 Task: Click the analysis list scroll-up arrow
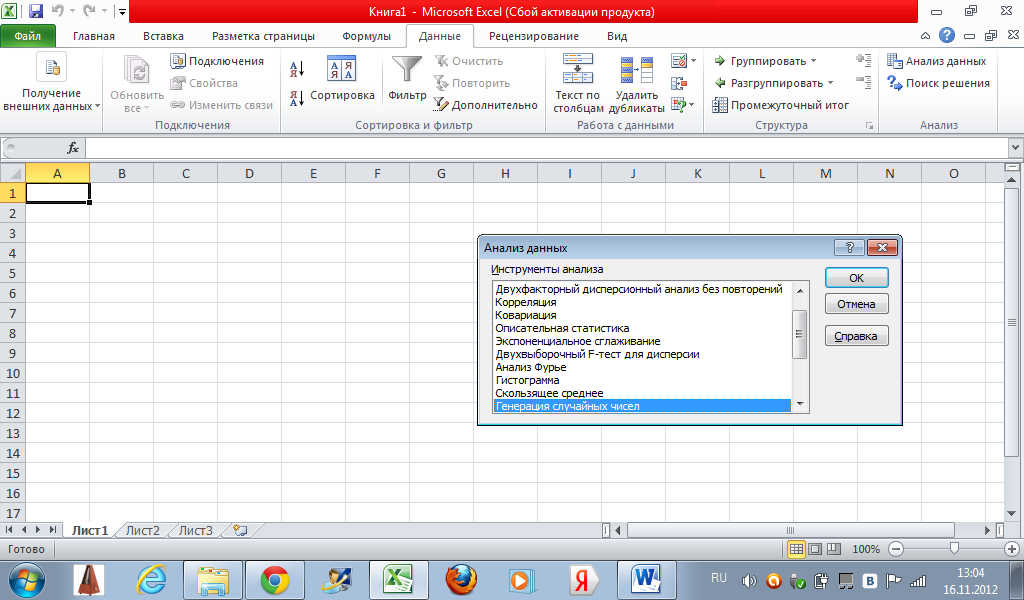[x=800, y=290]
